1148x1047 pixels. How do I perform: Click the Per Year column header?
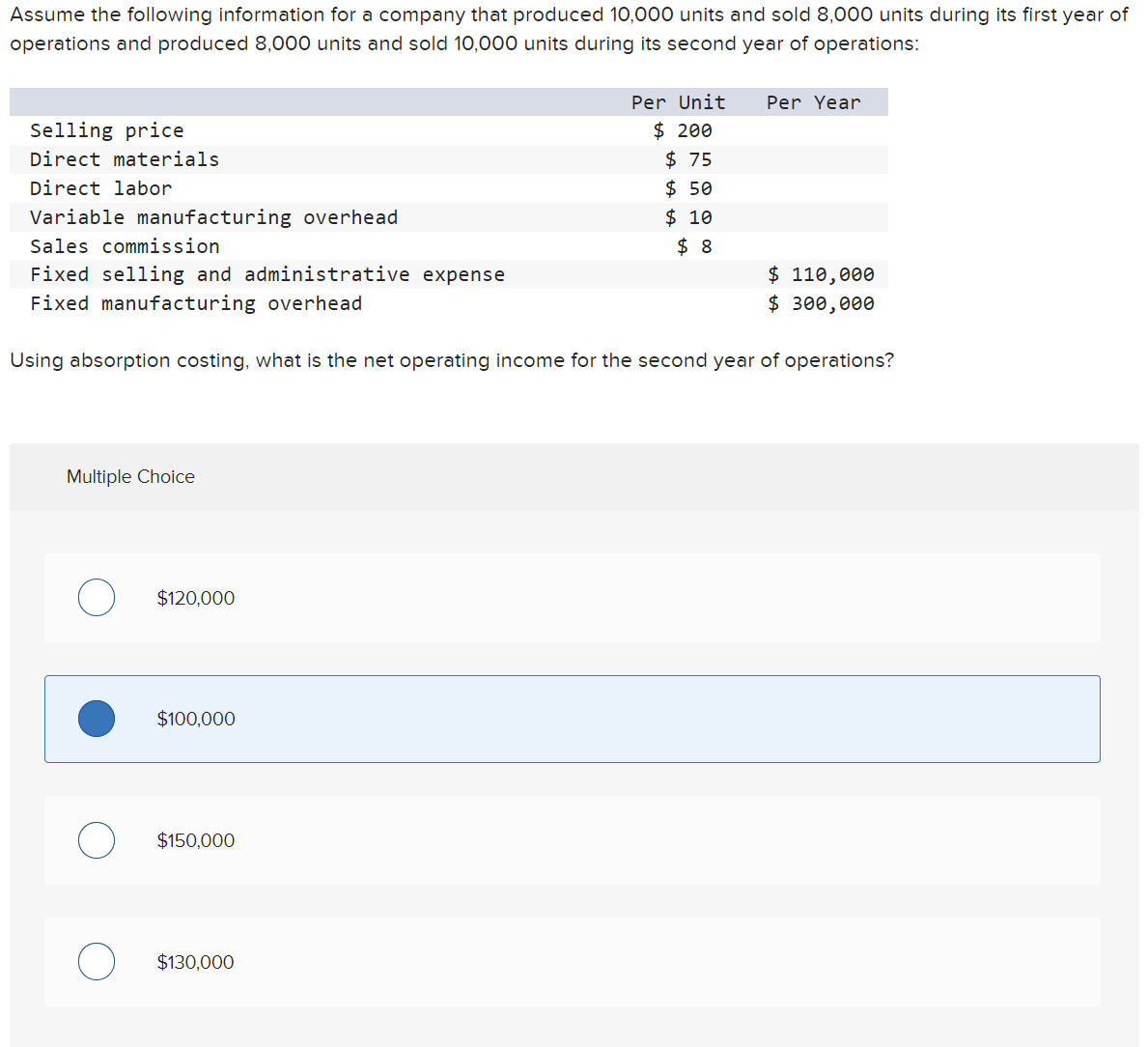tap(813, 102)
